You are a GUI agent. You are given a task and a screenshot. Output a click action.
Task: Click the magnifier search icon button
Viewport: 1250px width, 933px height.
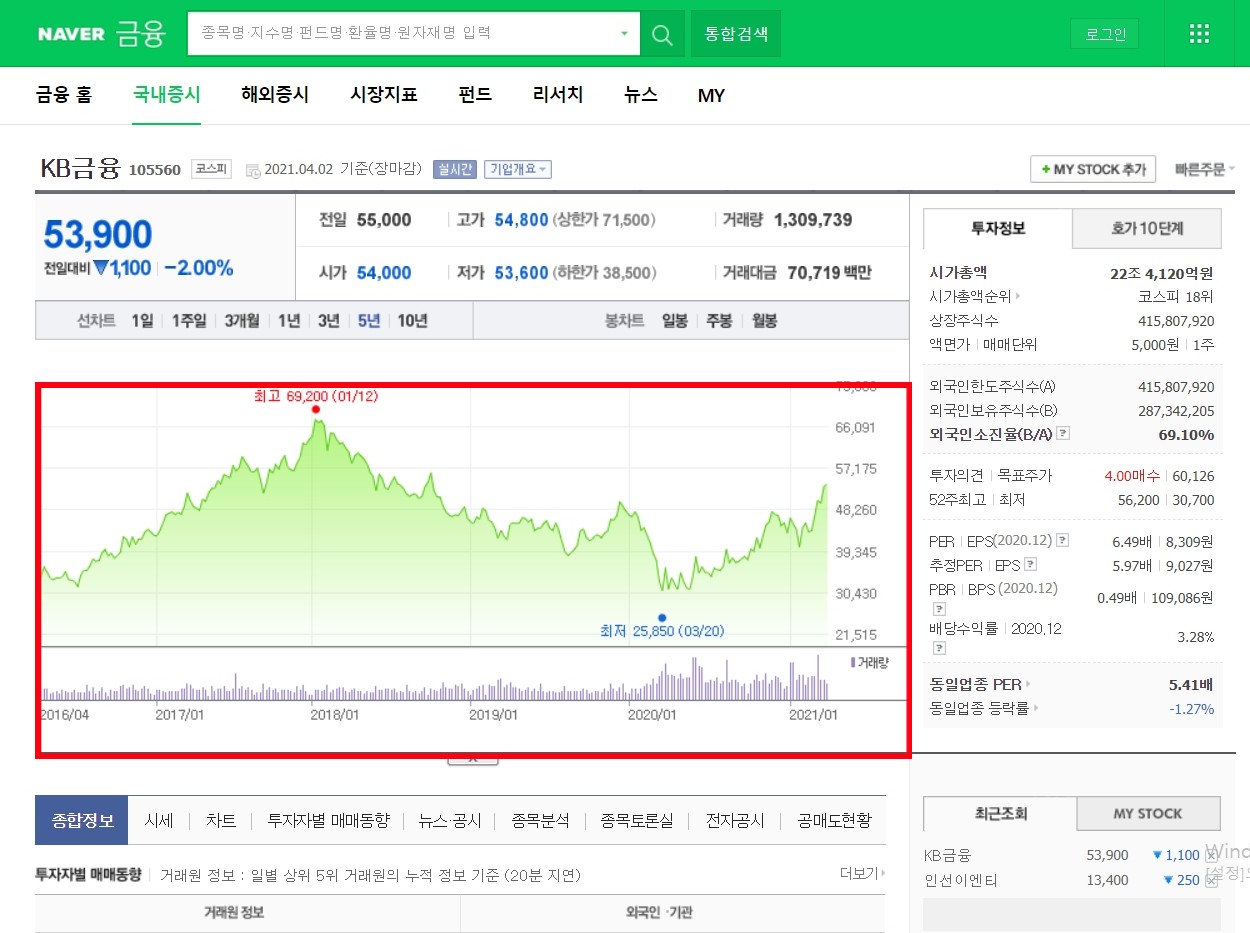tap(662, 34)
